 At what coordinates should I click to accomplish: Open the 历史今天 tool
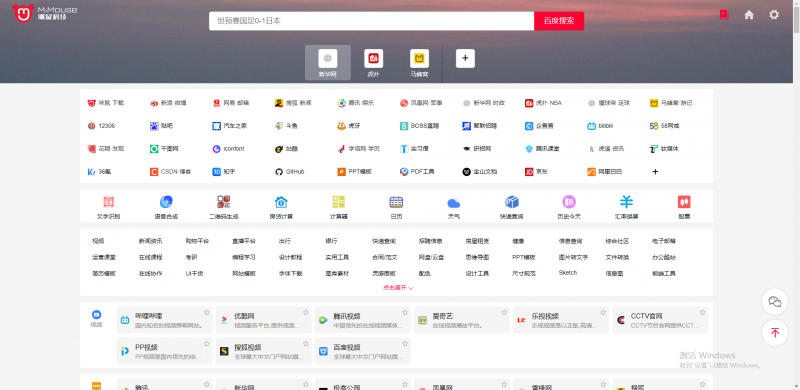(x=569, y=208)
